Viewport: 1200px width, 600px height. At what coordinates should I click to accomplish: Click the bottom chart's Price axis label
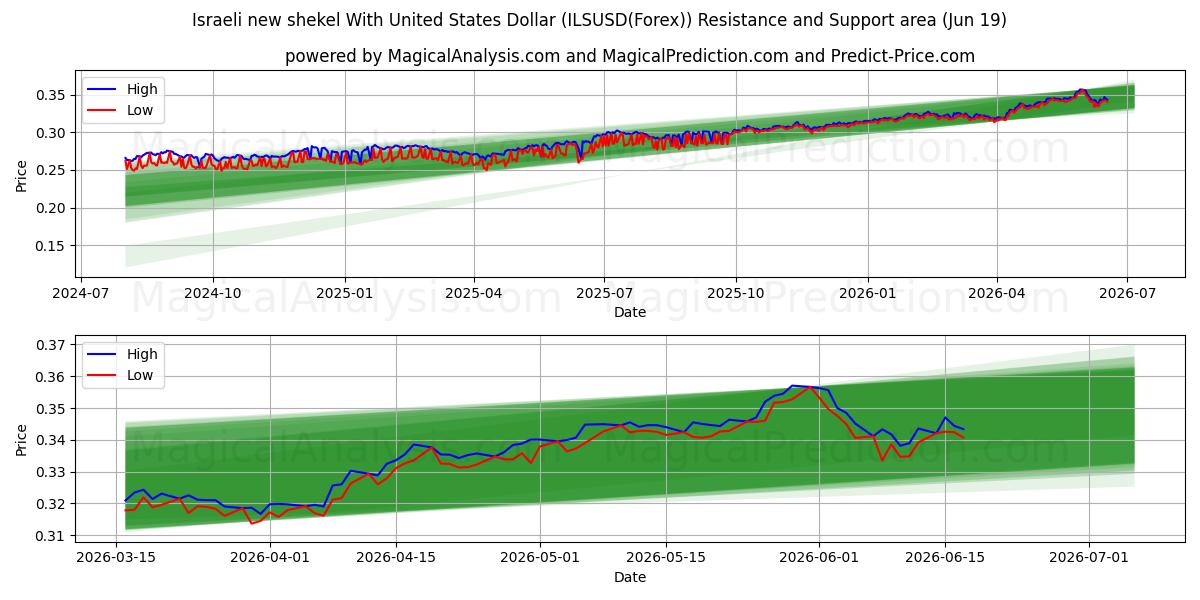coord(22,440)
